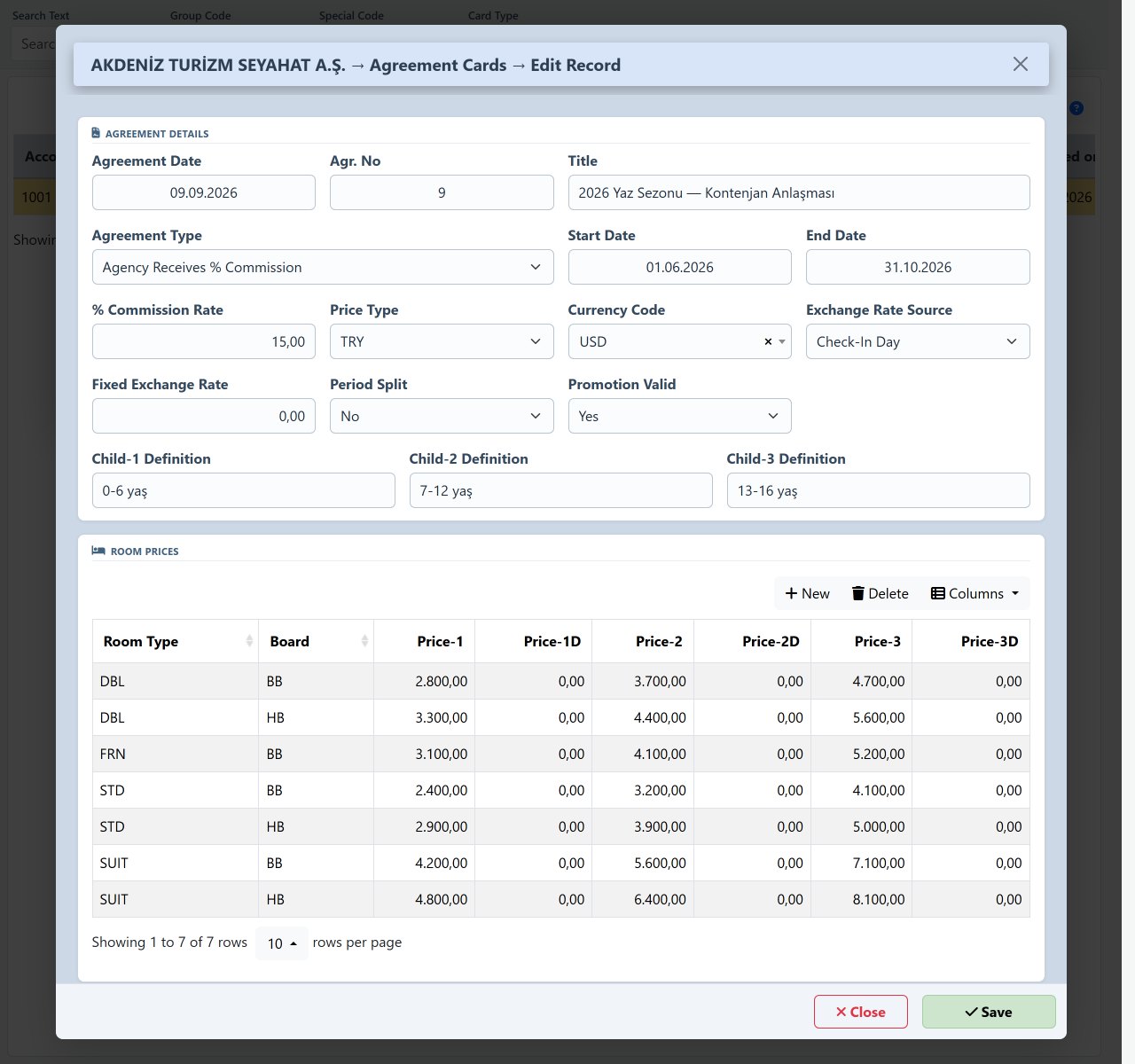Open the Columns visibility dropdown

975,593
